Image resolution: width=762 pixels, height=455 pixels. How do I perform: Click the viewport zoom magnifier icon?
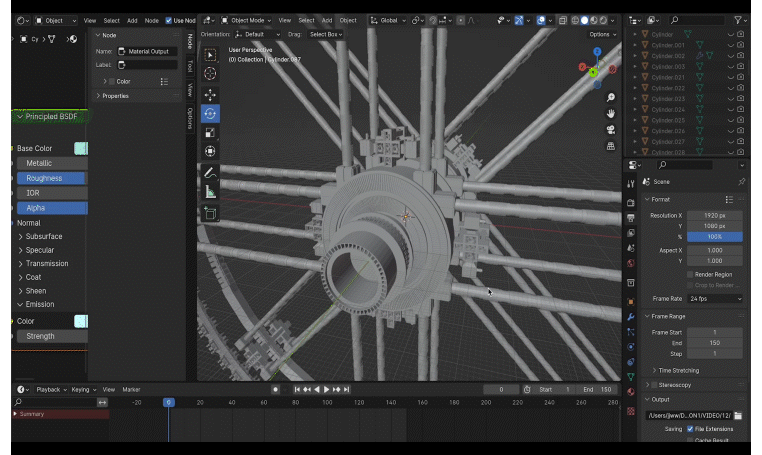point(610,98)
